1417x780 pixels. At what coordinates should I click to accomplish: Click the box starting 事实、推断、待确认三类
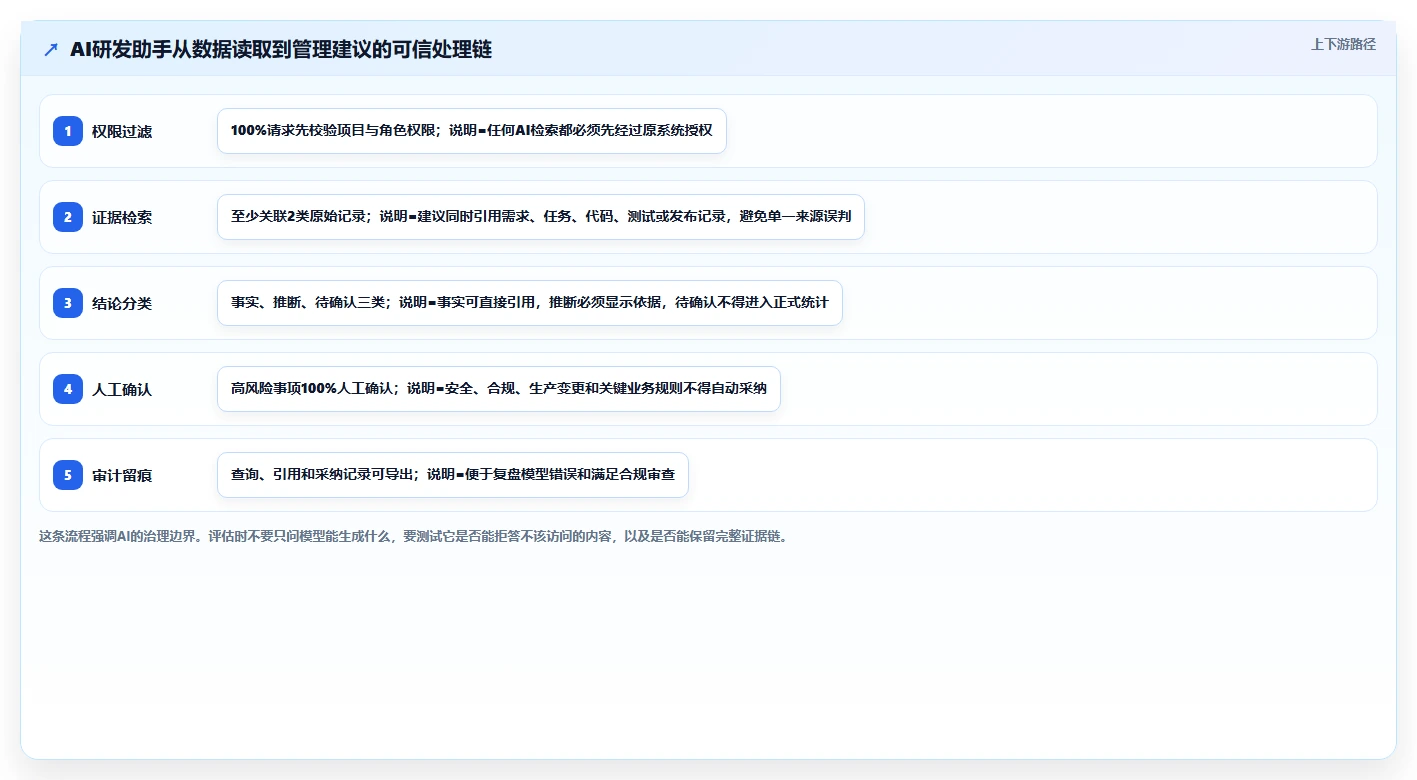click(530, 303)
